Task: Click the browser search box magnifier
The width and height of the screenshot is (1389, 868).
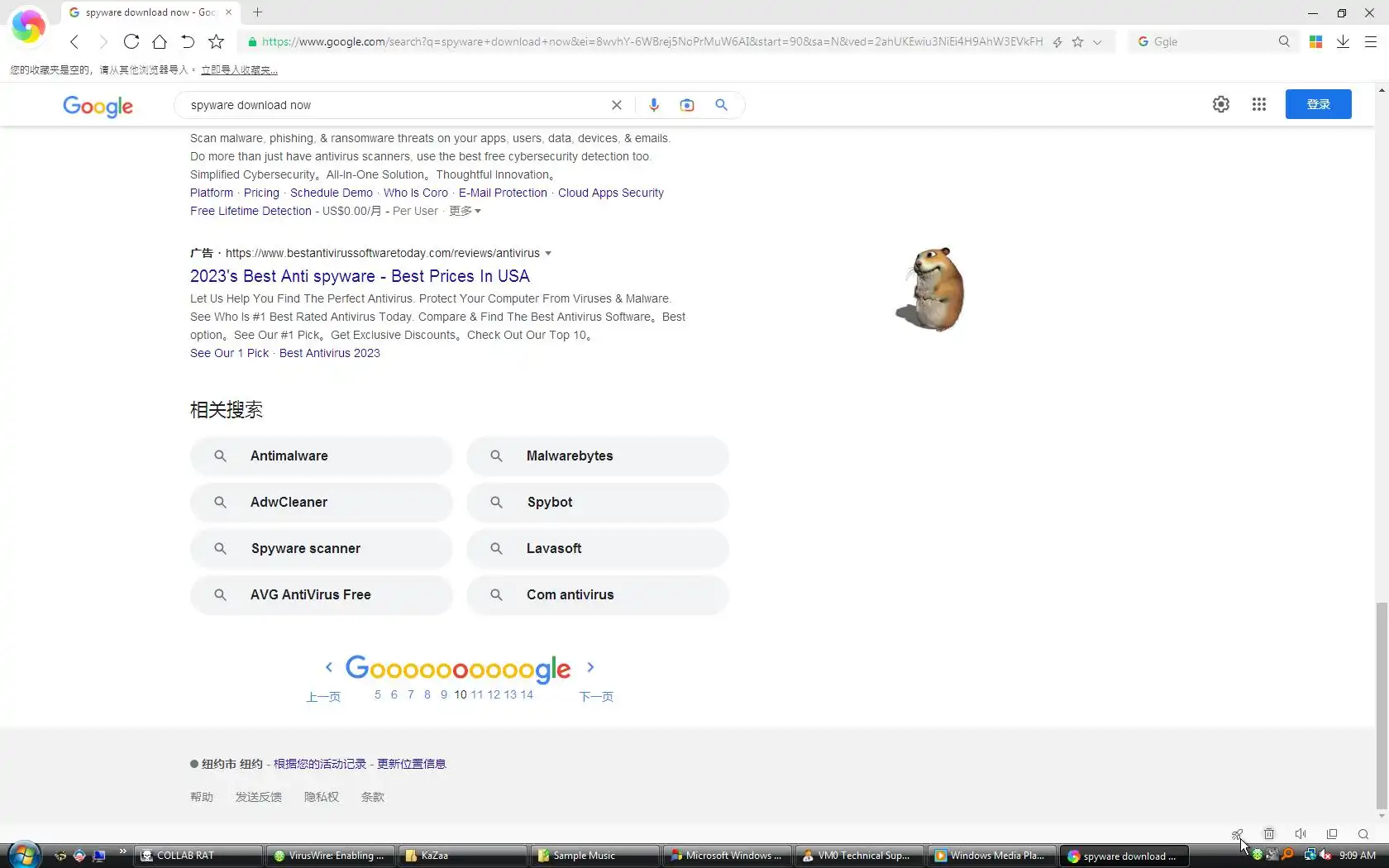Action: point(1284,41)
